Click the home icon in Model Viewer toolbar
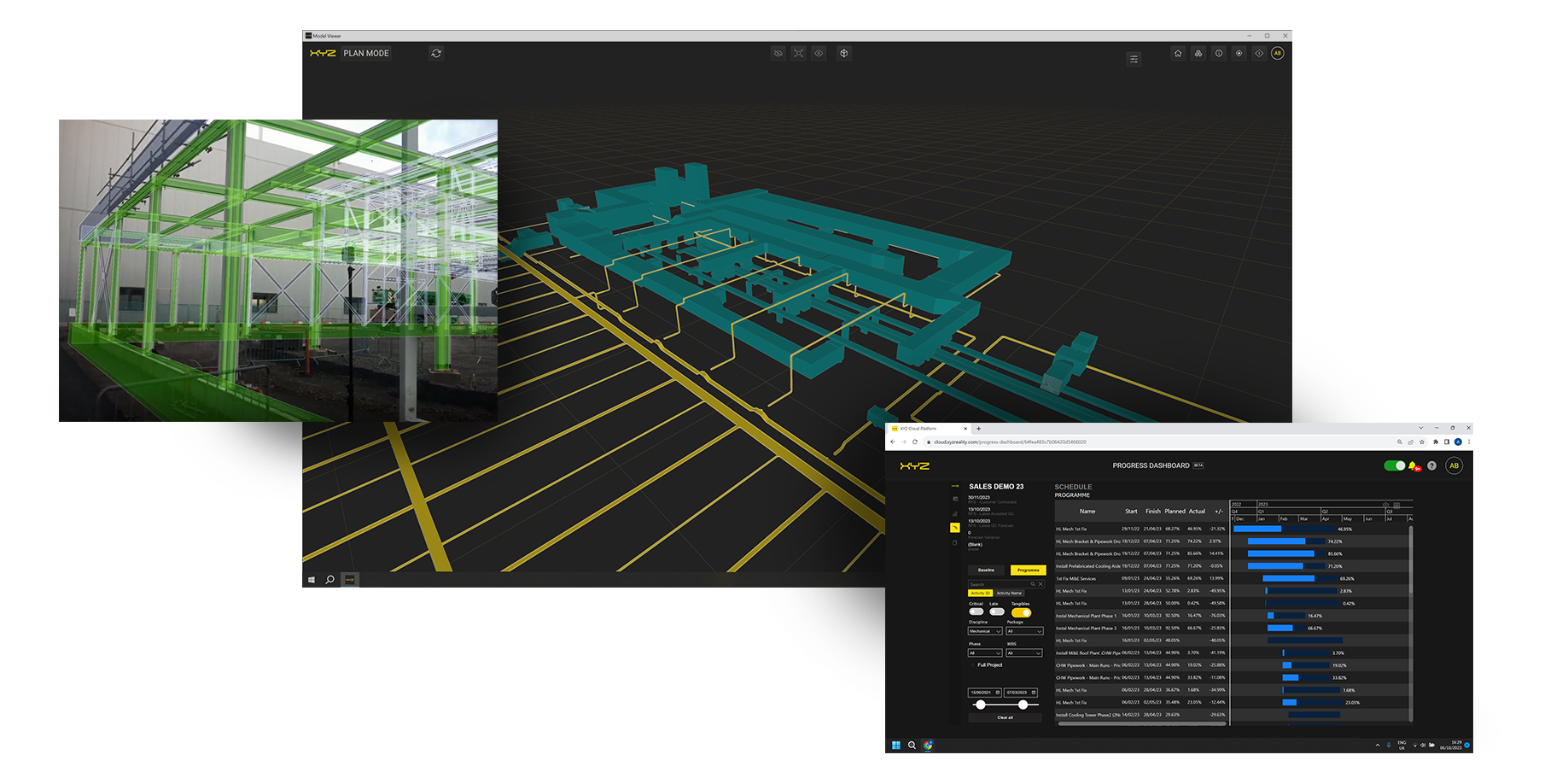1568x784 pixels. (x=1178, y=53)
